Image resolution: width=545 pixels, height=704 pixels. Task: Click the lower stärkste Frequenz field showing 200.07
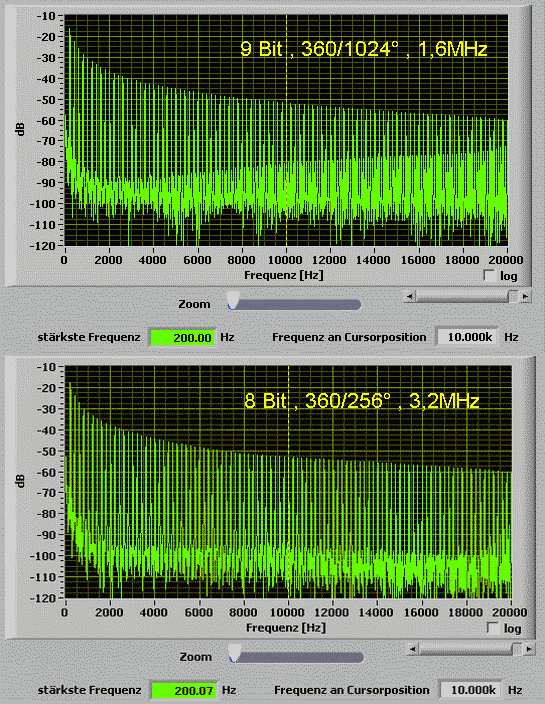(184, 690)
